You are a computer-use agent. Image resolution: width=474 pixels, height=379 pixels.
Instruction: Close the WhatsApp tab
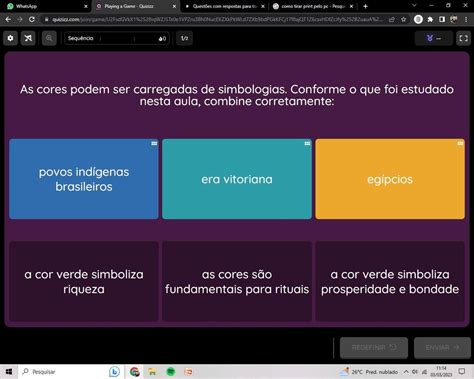coord(86,6)
